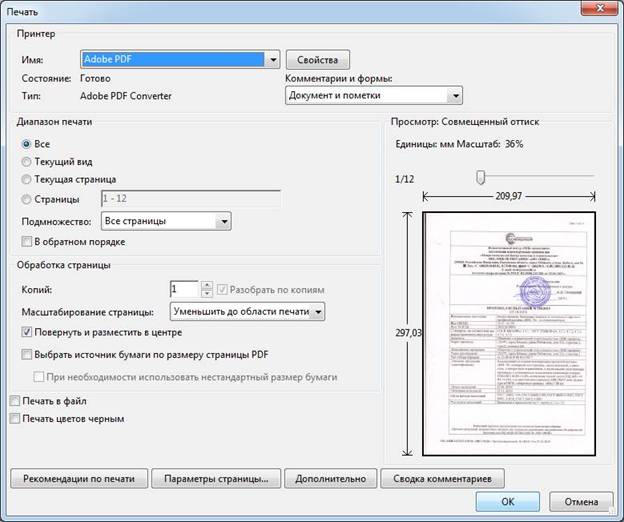The width and height of the screenshot is (624, 522).
Task: Select 'Текущая страница' radio option
Action: [x=26, y=179]
